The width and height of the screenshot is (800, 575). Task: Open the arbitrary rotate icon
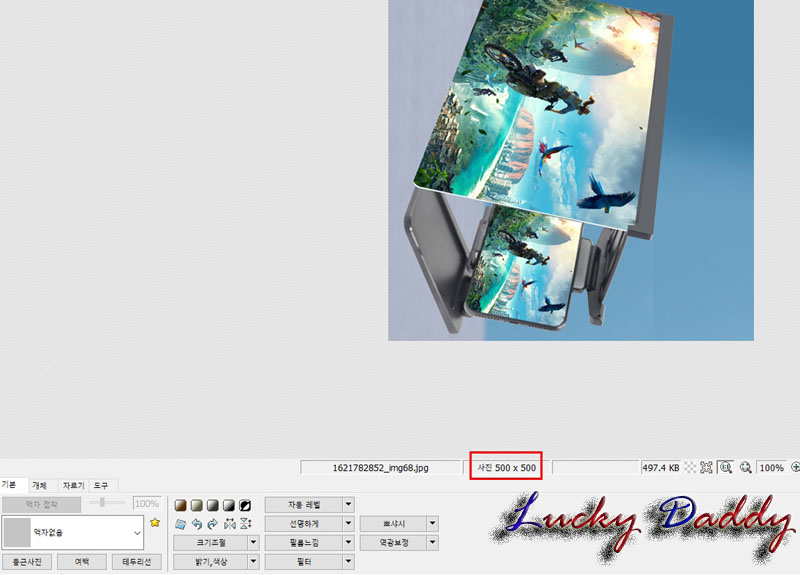(x=180, y=523)
